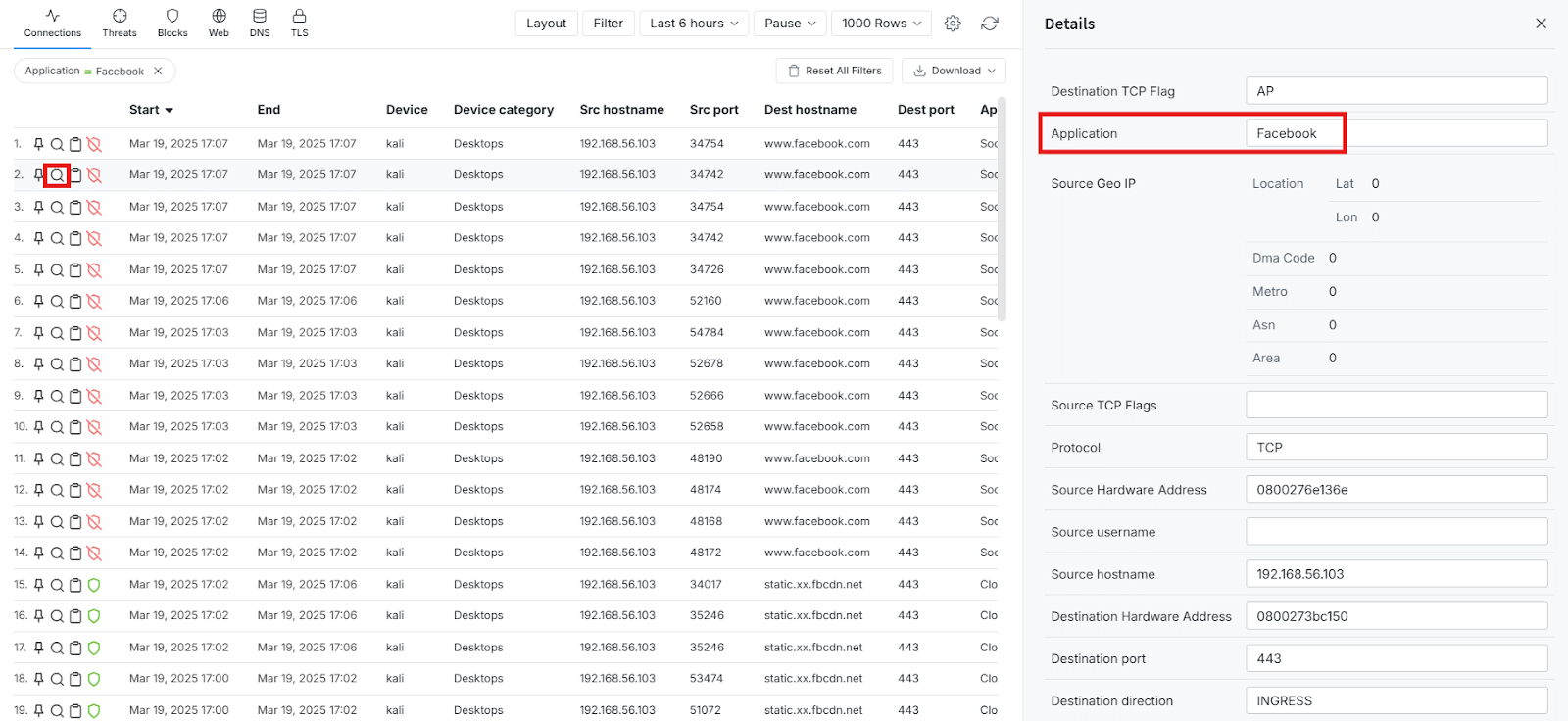
Task: Click the Destination port field in Details
Action: click(x=1396, y=658)
